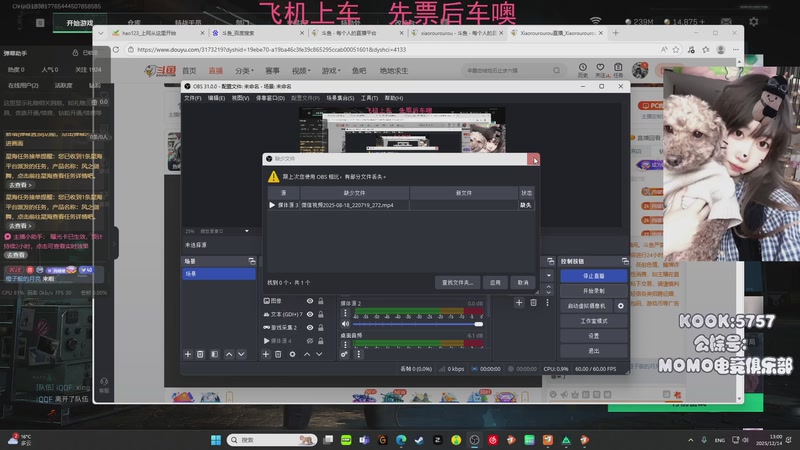Toggle lock on 图像 source

pyautogui.click(x=321, y=301)
